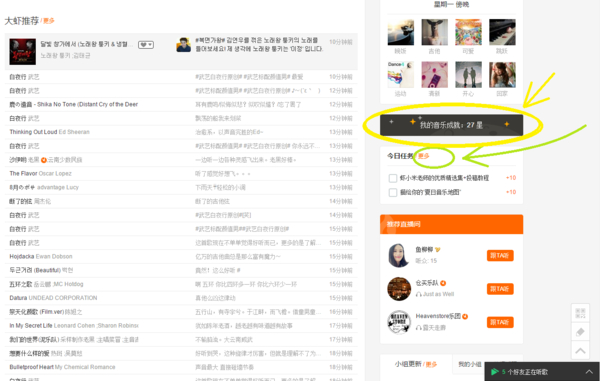Switch to the 小组更新 tab
This screenshot has width=600, height=381.
(408, 364)
